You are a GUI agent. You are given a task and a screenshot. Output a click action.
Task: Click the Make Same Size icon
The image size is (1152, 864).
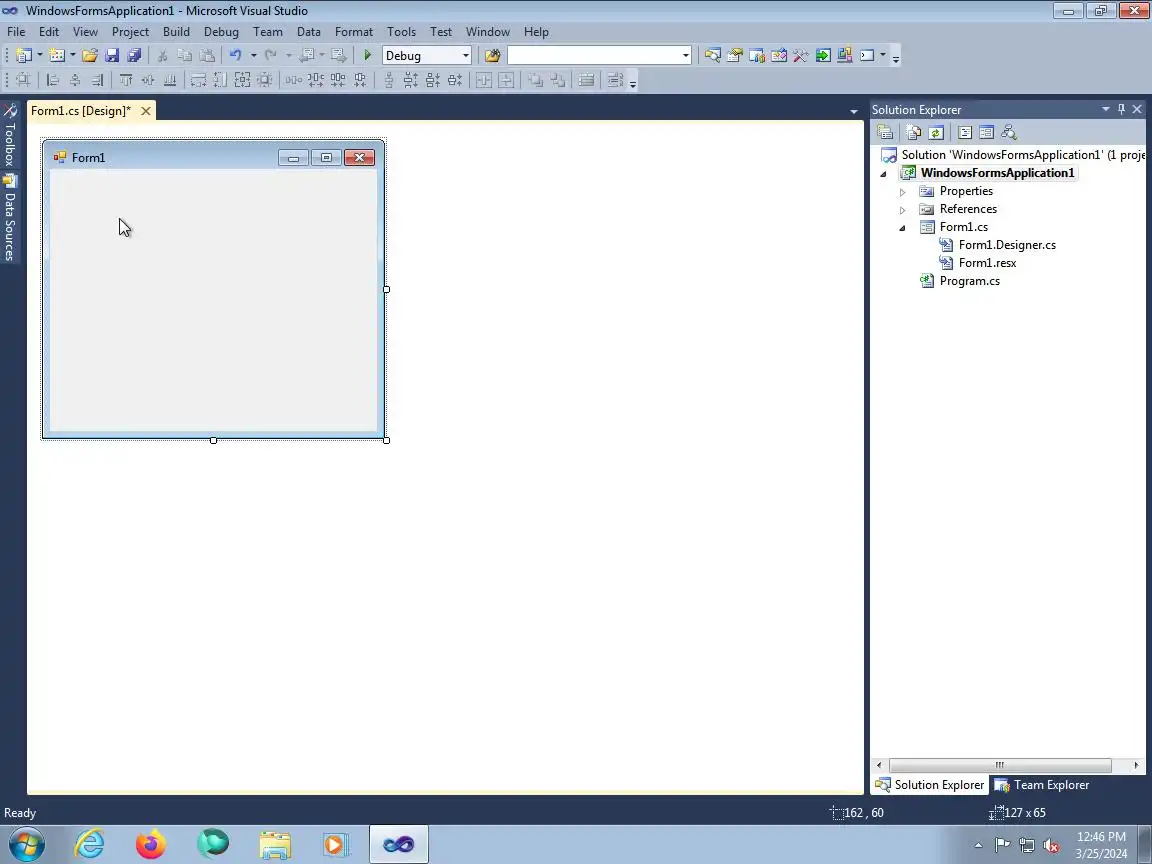pyautogui.click(x=242, y=80)
